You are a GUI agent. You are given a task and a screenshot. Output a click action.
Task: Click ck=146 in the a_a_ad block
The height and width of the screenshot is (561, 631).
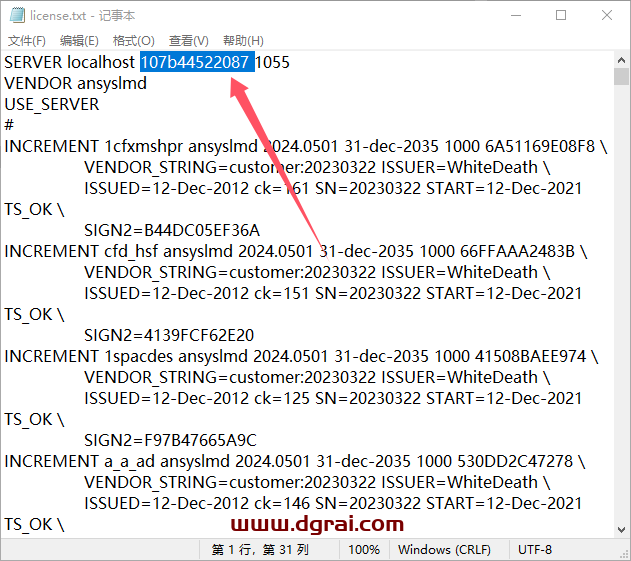tap(282, 503)
